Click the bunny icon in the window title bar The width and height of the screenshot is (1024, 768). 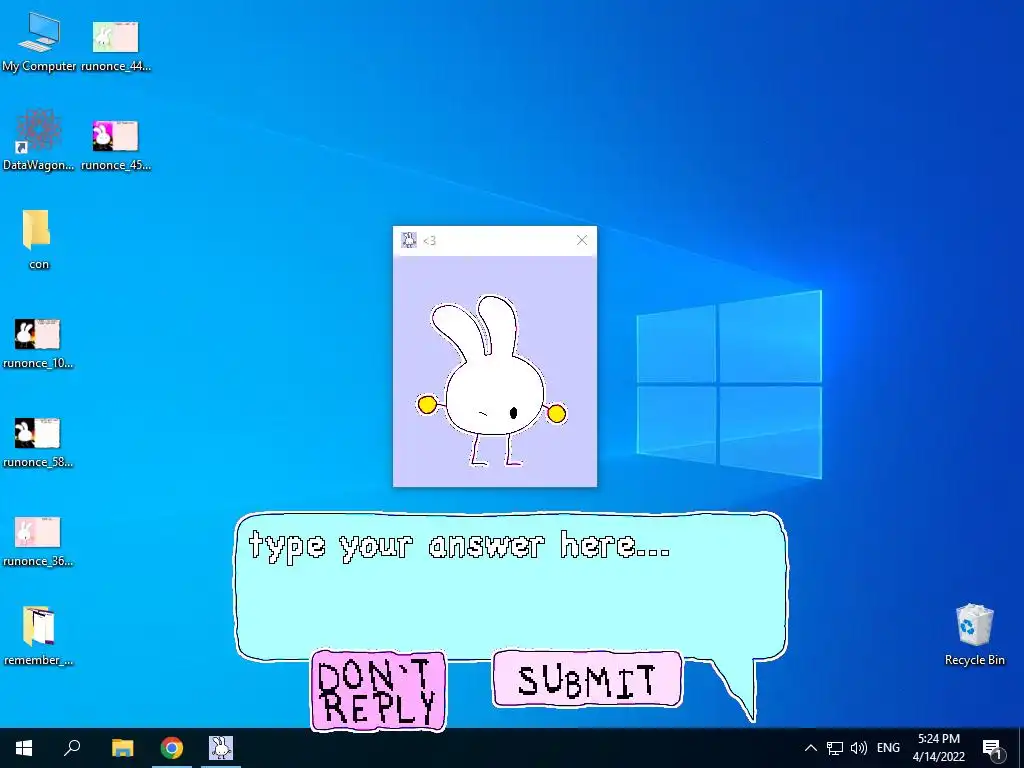(x=409, y=240)
